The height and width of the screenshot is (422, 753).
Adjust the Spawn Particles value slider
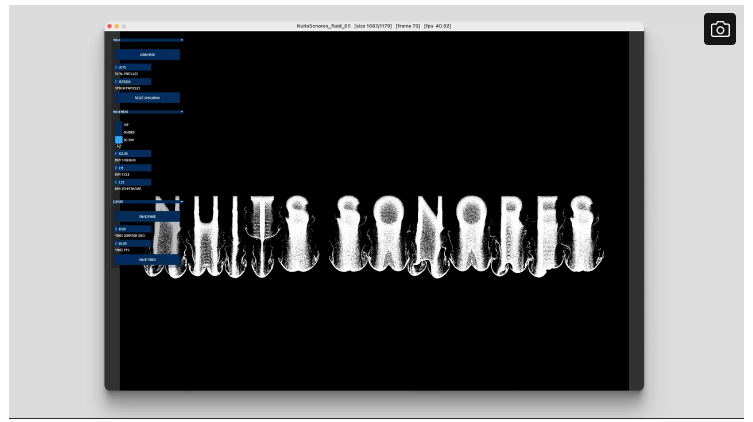133,82
